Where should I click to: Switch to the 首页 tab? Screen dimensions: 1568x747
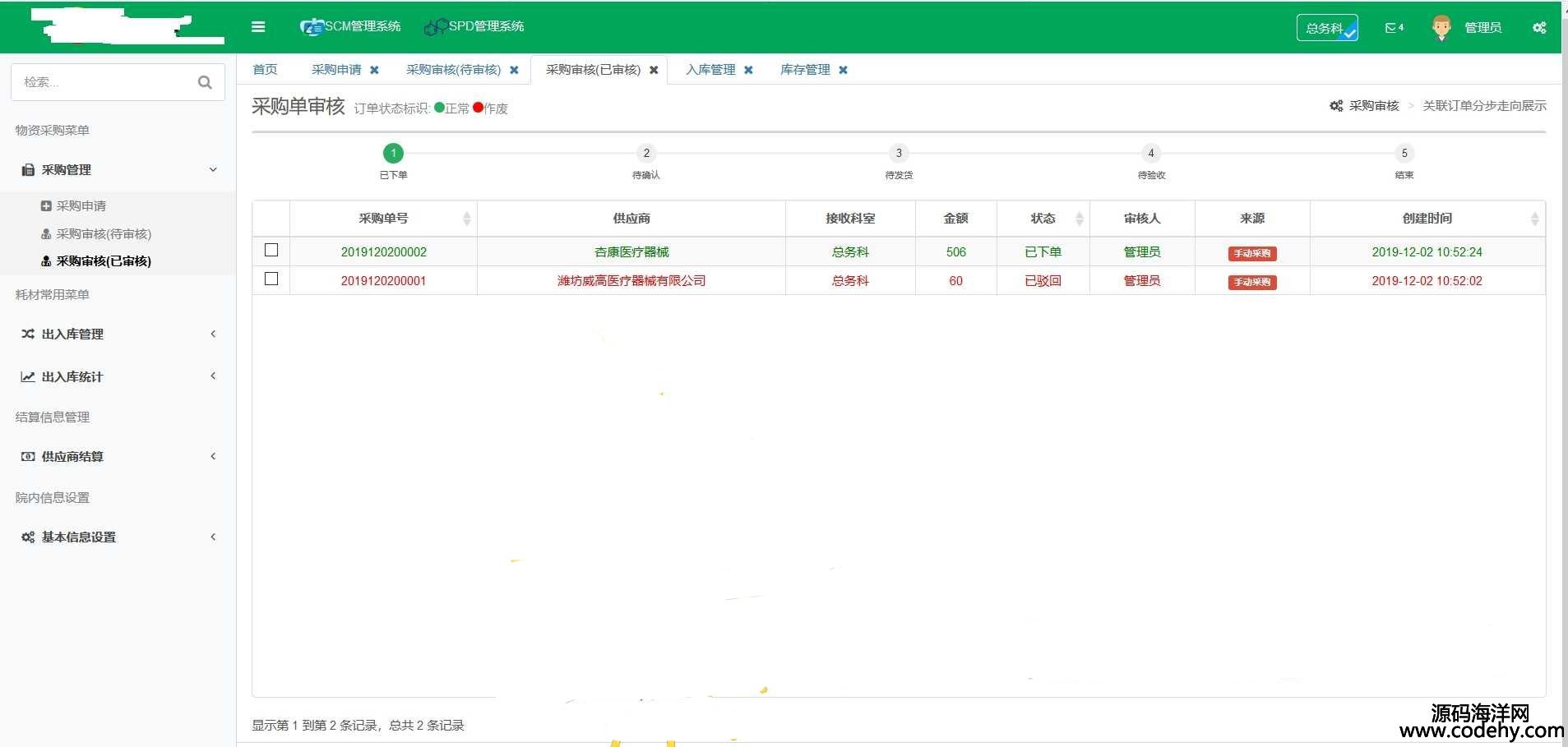[265, 70]
